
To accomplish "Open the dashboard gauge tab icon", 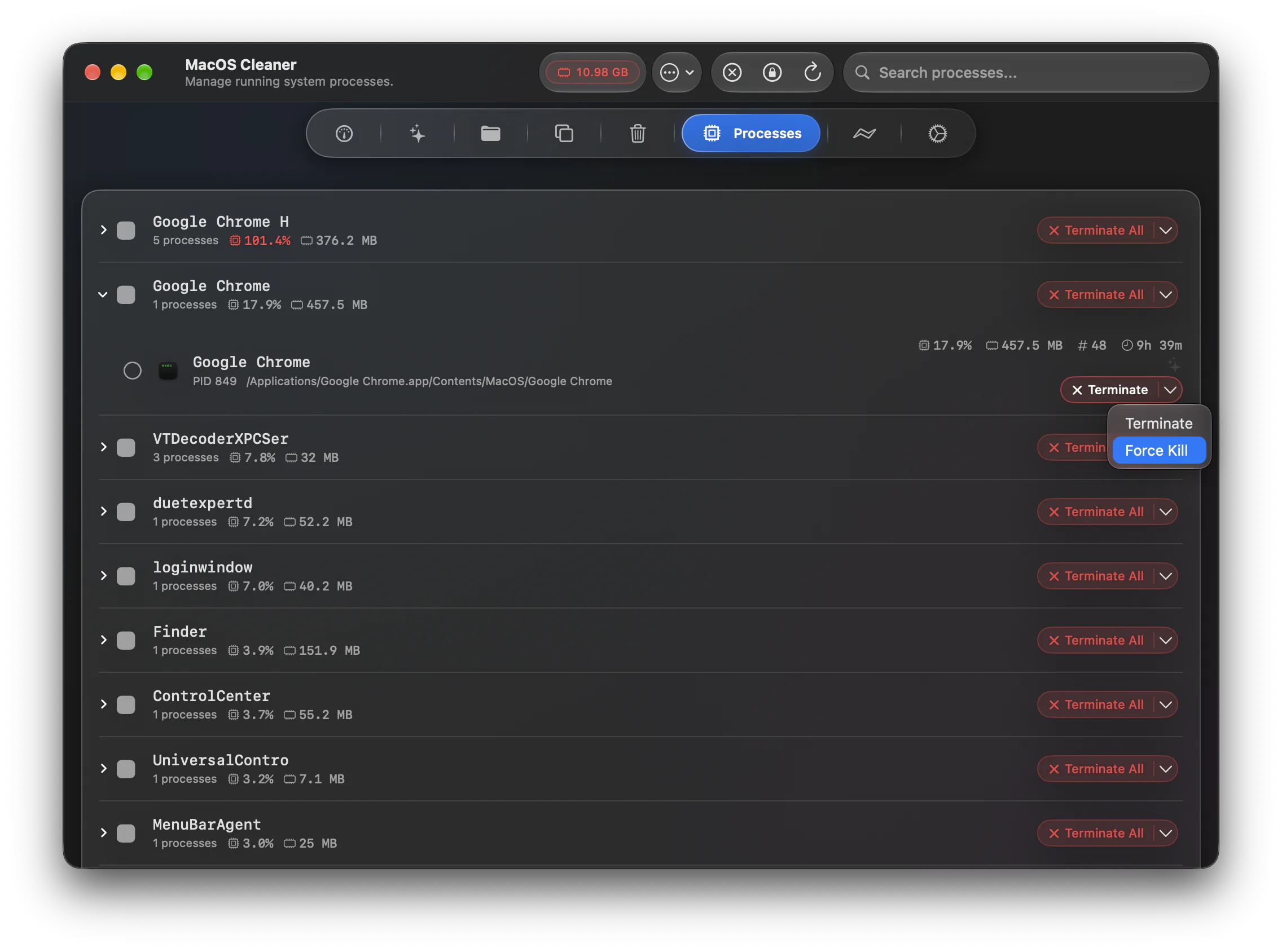I will pos(344,134).
